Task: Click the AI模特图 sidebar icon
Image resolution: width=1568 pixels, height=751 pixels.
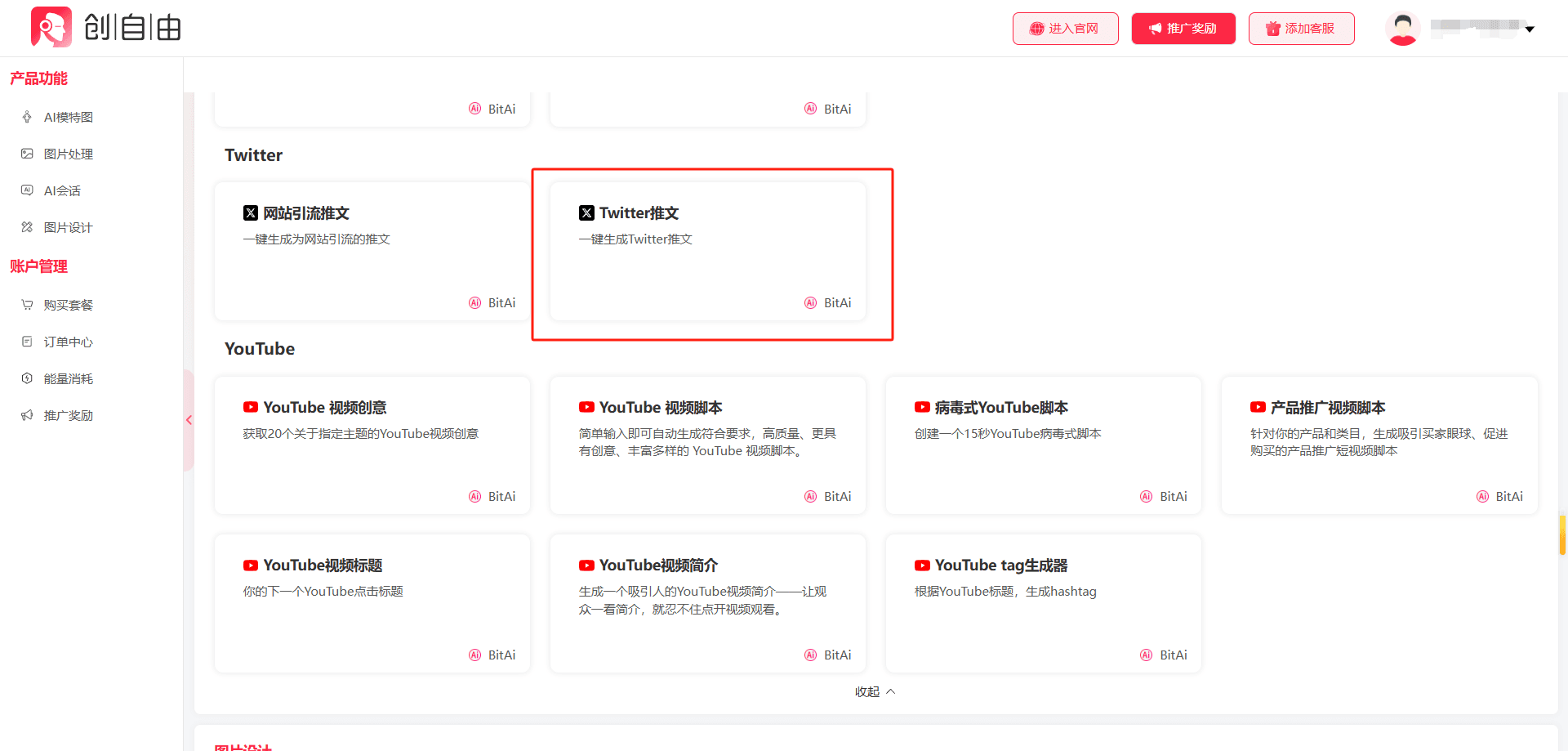Action: click(x=27, y=117)
